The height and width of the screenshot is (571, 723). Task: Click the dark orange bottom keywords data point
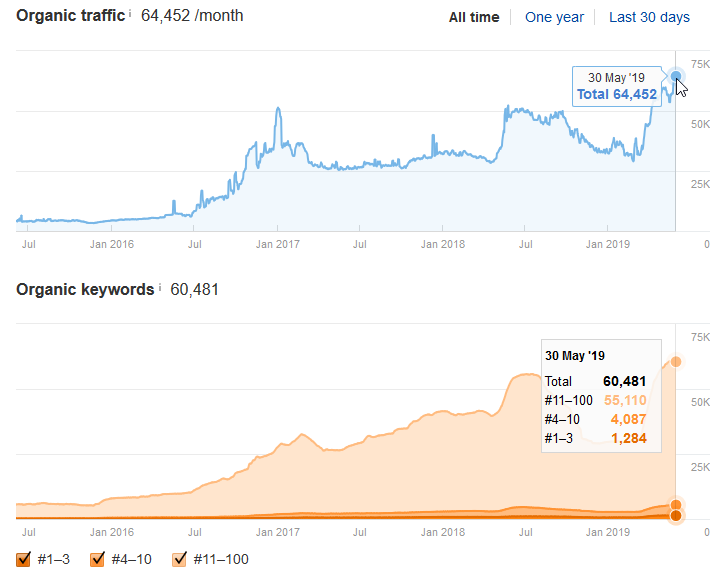click(x=676, y=515)
